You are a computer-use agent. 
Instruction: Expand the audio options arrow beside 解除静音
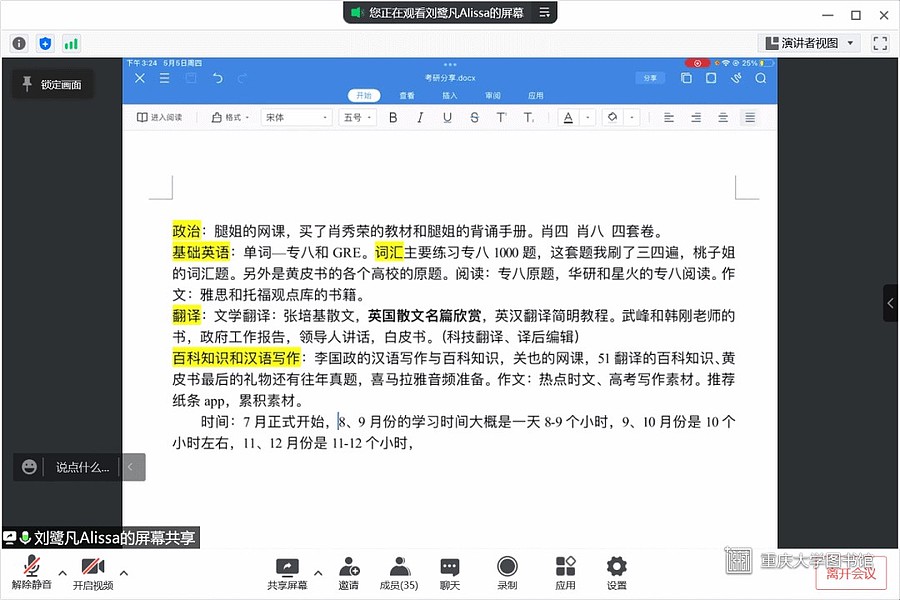pos(62,573)
